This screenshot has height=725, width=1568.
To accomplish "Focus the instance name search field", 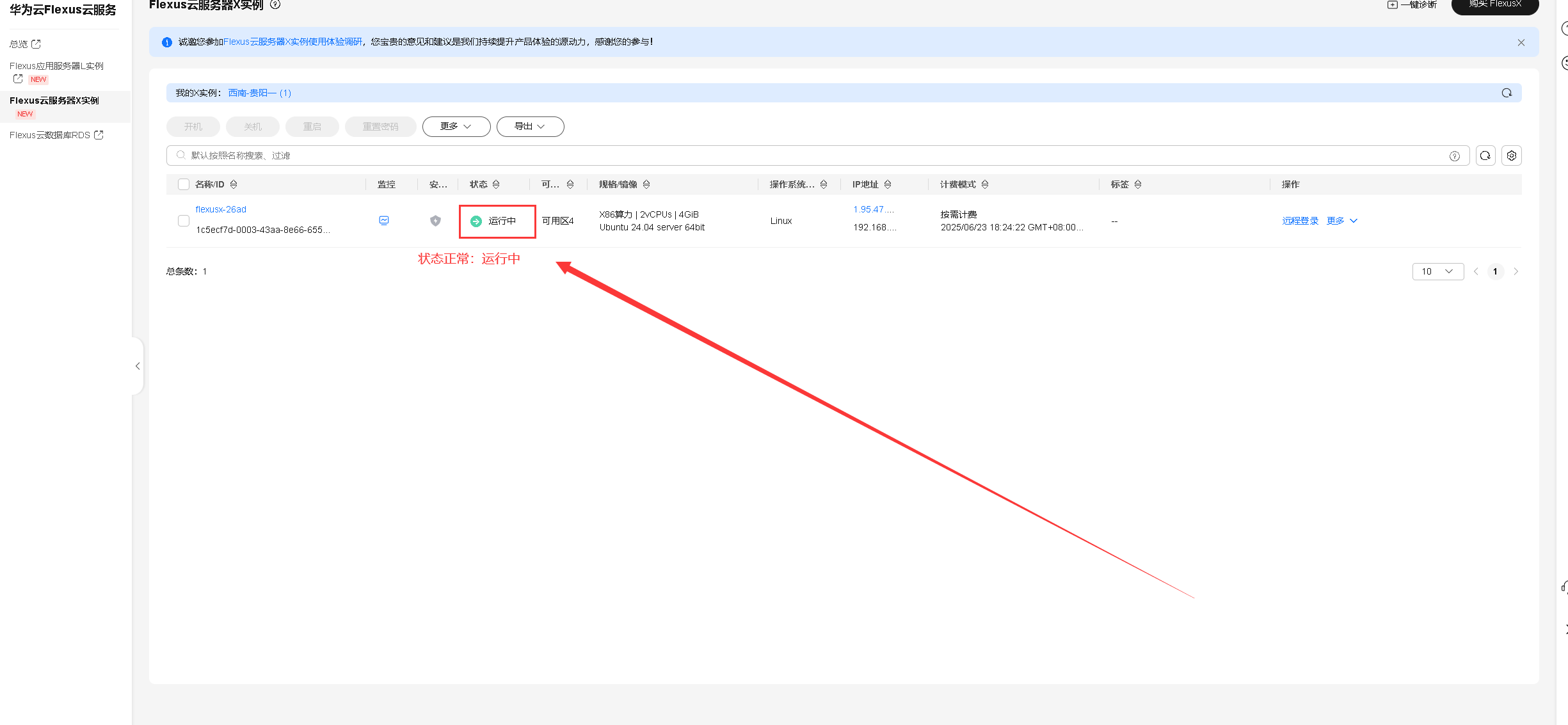I will pos(818,155).
